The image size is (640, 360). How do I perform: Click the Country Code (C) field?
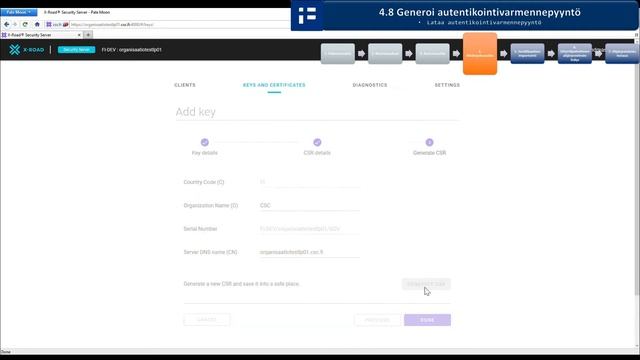click(x=310, y=182)
